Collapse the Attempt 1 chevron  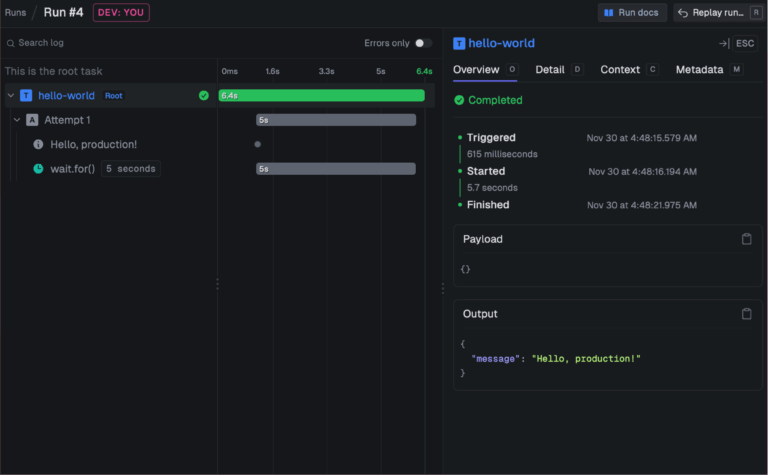pyautogui.click(x=17, y=120)
